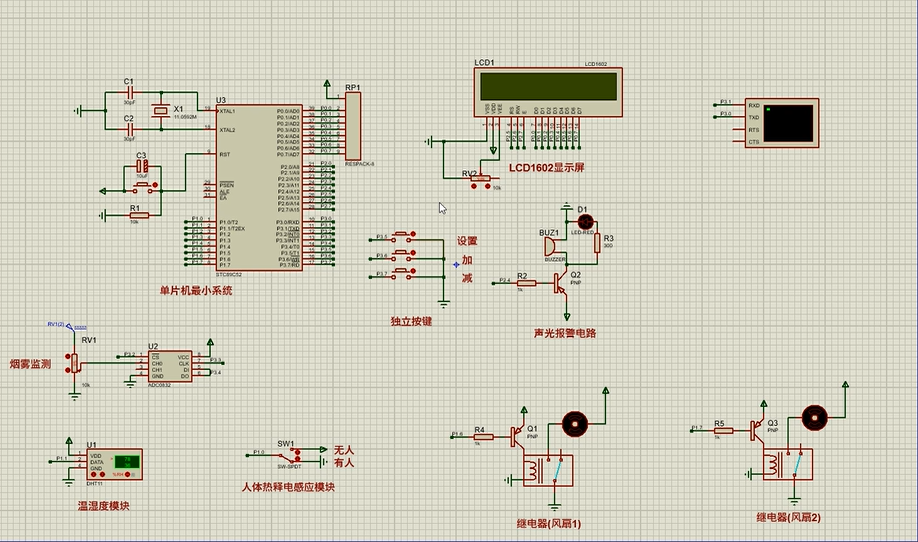Select the BUZ1 buzzer component

pyautogui.click(x=552, y=246)
